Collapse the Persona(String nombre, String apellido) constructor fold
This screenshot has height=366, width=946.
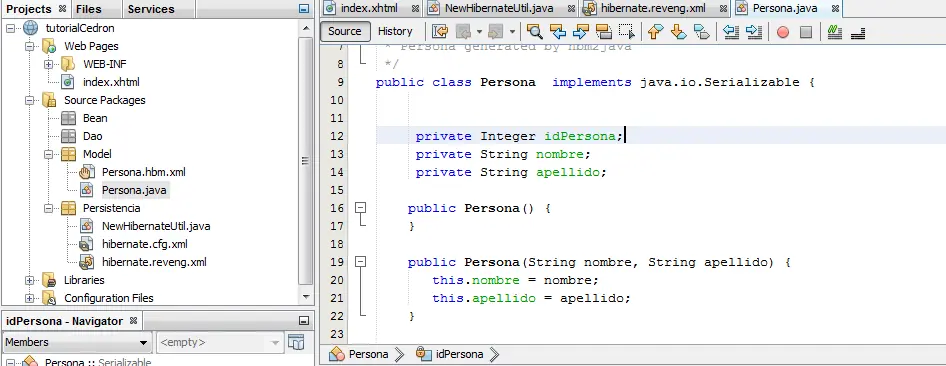360,262
